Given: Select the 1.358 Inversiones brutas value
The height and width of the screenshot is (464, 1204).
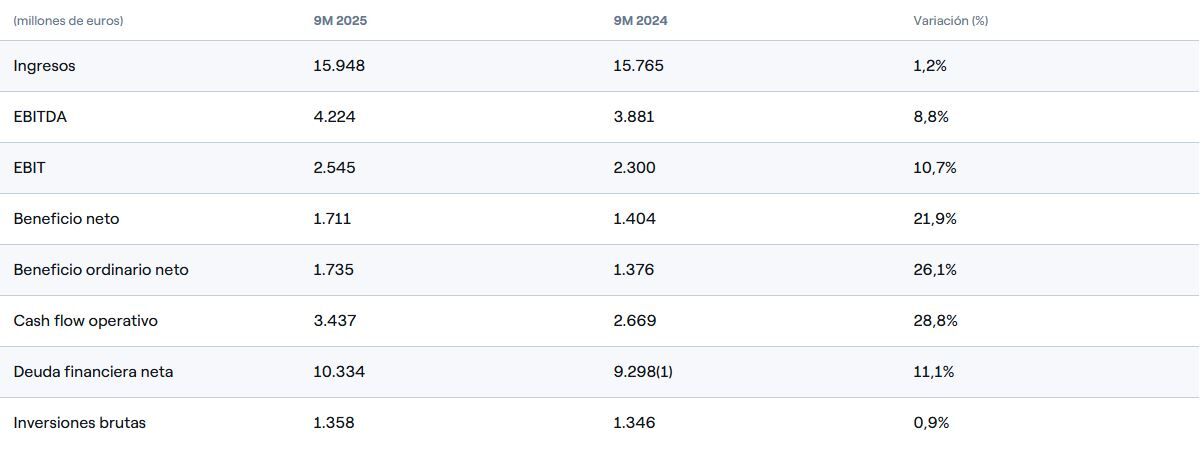Looking at the screenshot, I should [x=334, y=423].
